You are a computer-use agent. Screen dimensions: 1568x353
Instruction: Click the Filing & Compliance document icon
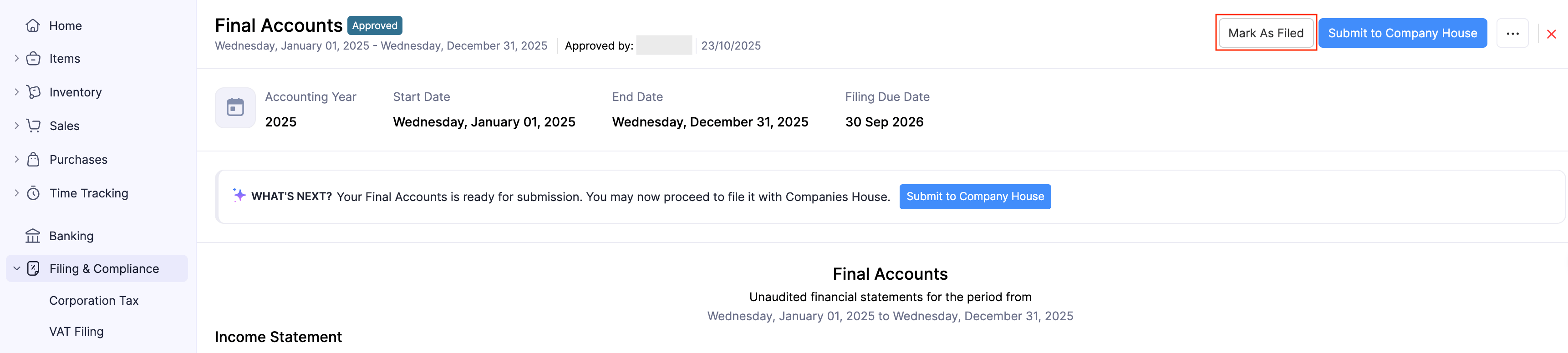(33, 268)
